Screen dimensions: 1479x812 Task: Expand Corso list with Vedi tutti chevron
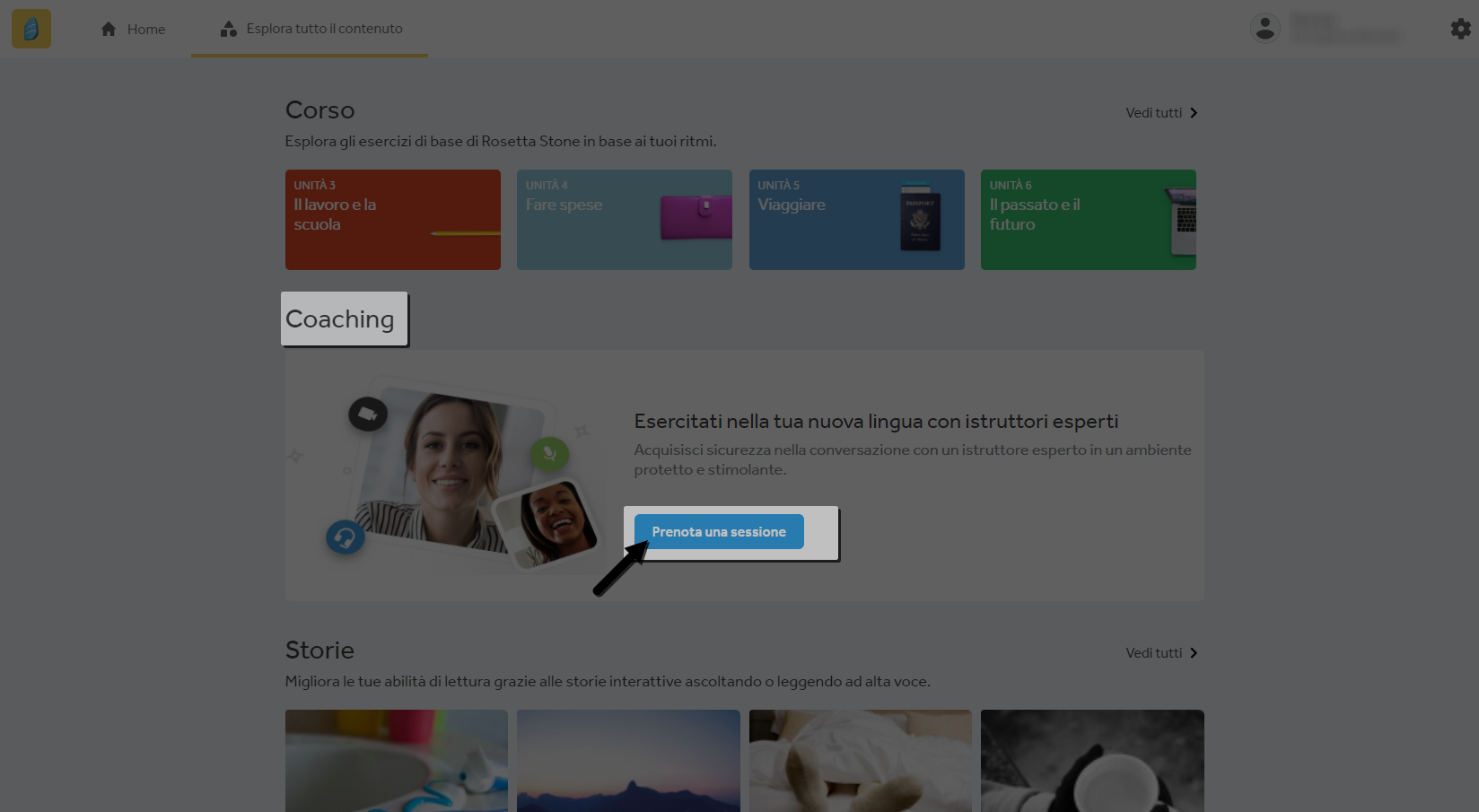pos(1194,113)
